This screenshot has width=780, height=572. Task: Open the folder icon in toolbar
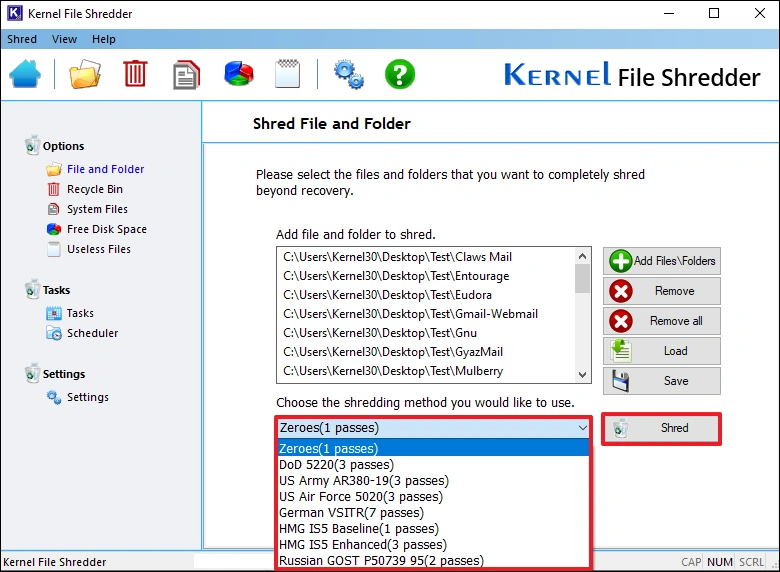coord(85,75)
